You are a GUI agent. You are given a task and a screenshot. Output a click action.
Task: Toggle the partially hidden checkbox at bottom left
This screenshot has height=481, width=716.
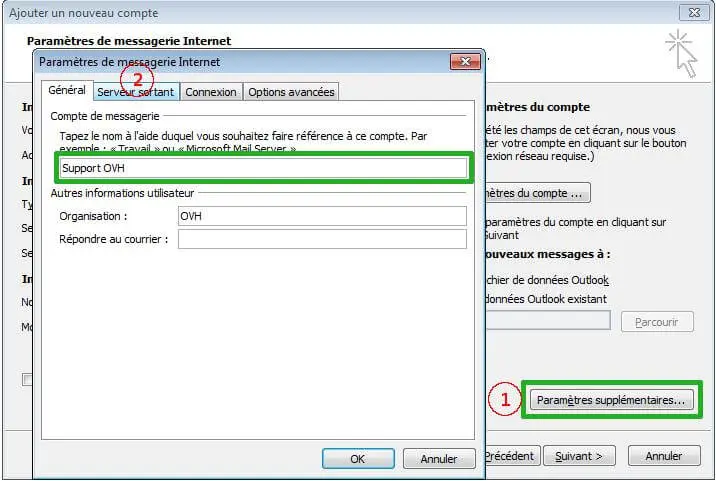tap(28, 379)
